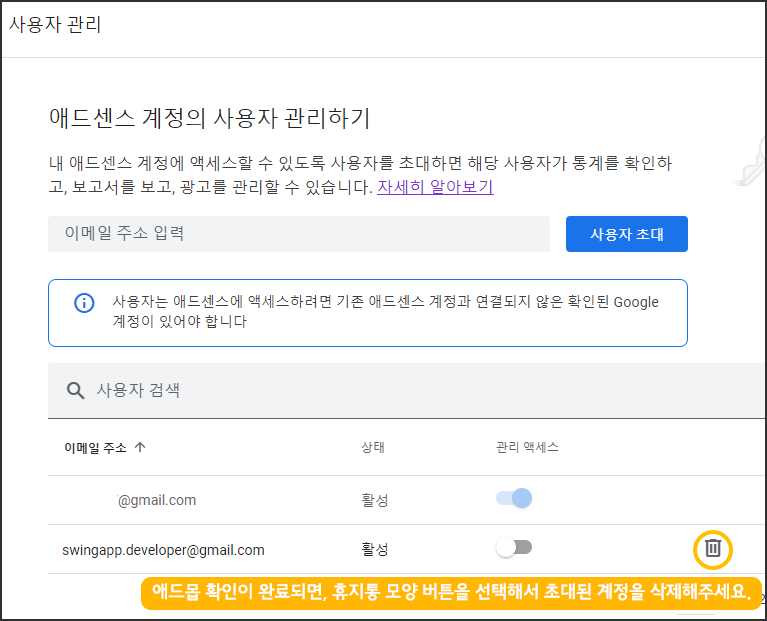The width and height of the screenshot is (767, 621).
Task: Click the magnifier icon in the user search bar
Action: pos(75,390)
